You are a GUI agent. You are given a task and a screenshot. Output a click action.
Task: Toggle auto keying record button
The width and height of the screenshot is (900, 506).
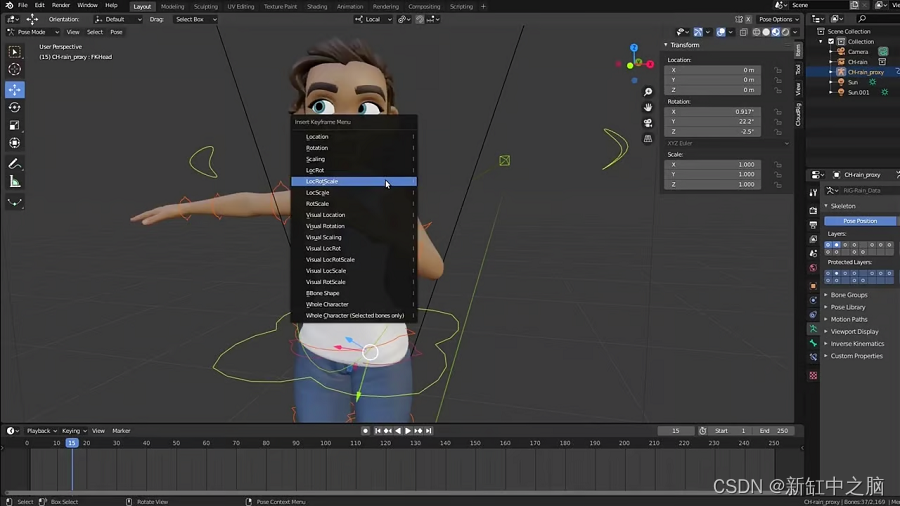tap(365, 431)
